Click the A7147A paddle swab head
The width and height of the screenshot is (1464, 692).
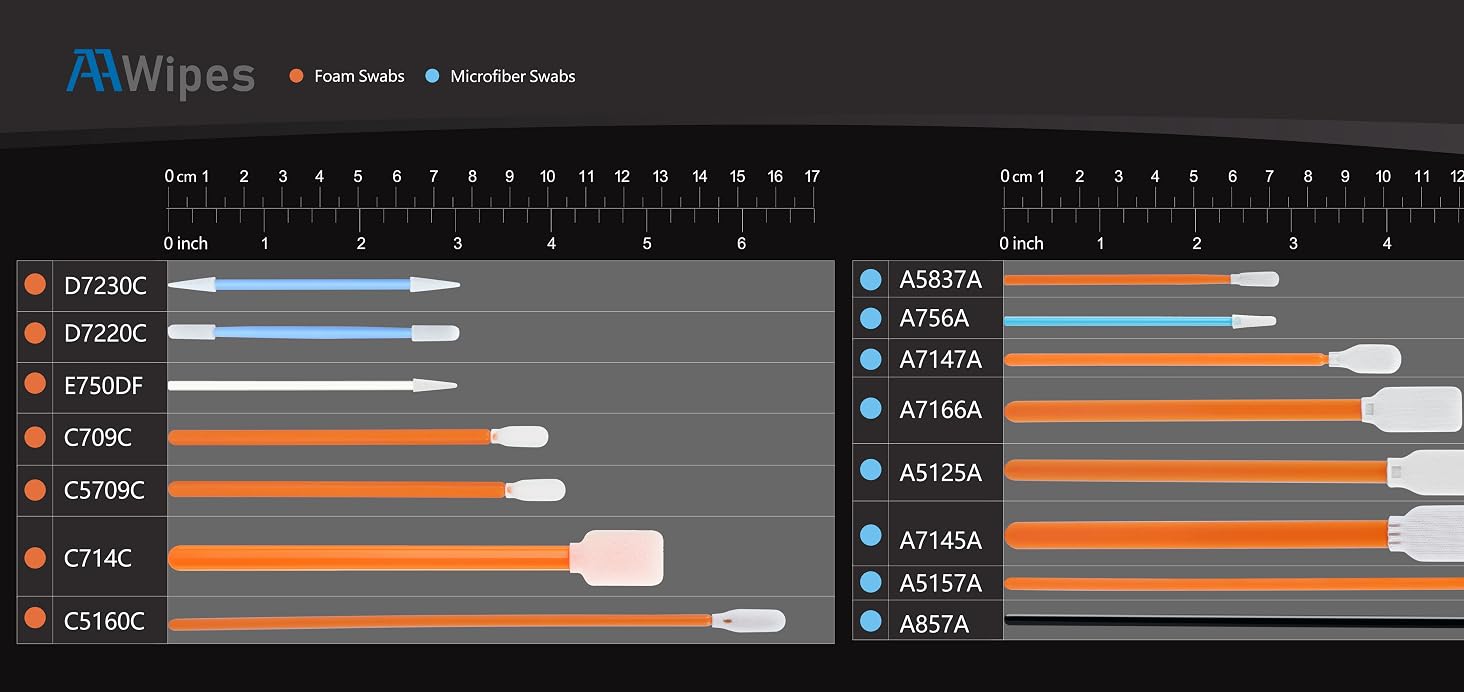click(x=1364, y=359)
